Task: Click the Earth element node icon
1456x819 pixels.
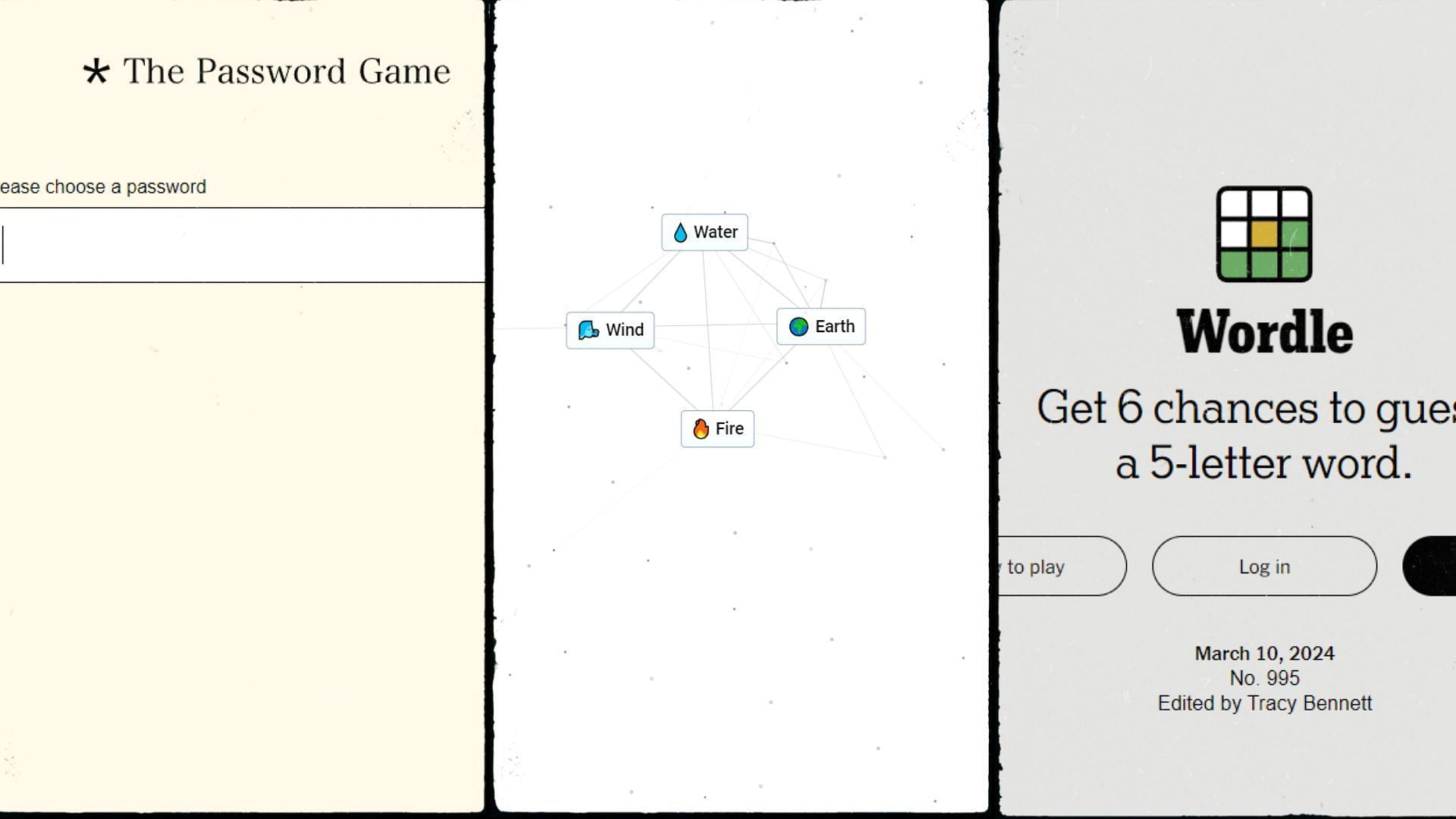Action: tap(799, 326)
